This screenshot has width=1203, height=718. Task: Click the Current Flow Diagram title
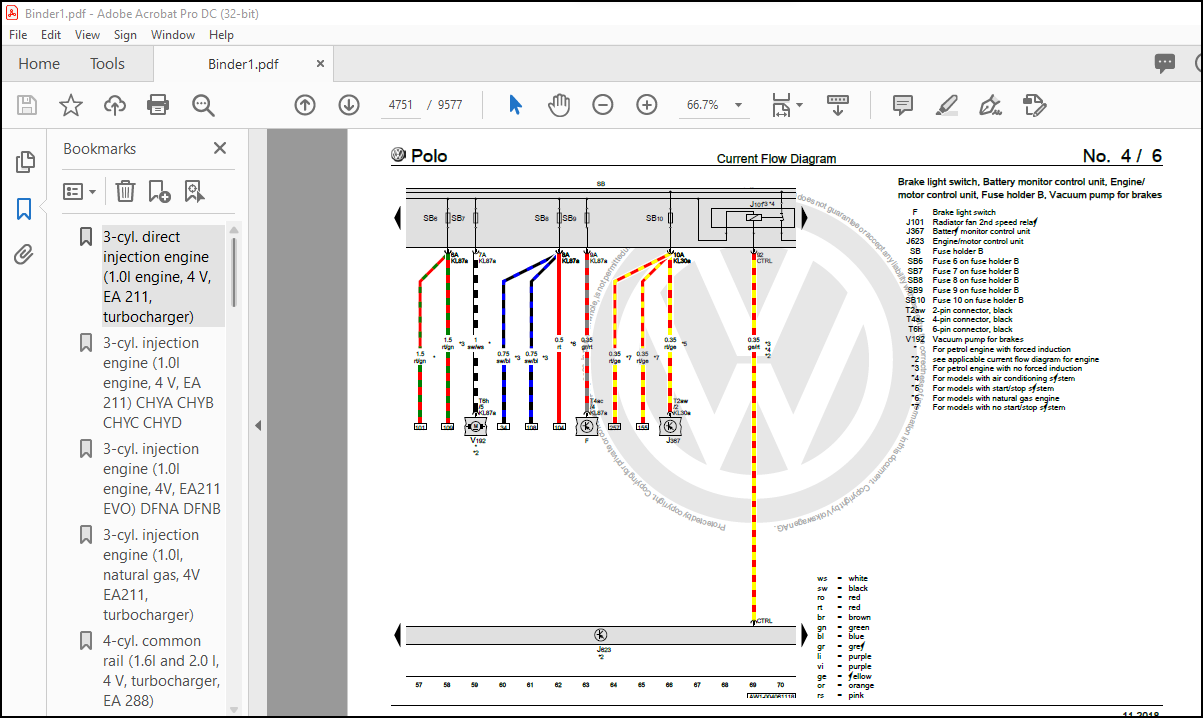tap(776, 159)
